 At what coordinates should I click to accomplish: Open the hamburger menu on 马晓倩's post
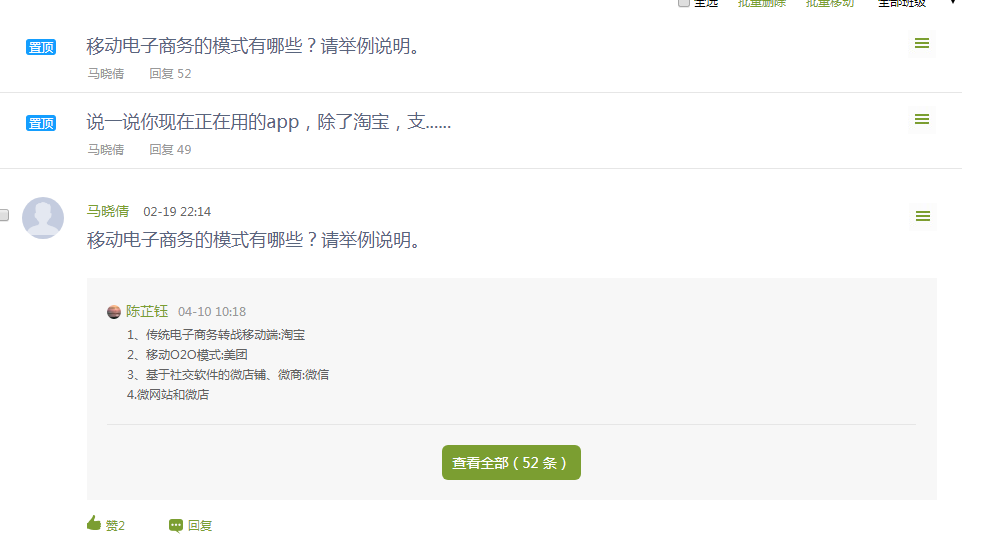point(923,216)
